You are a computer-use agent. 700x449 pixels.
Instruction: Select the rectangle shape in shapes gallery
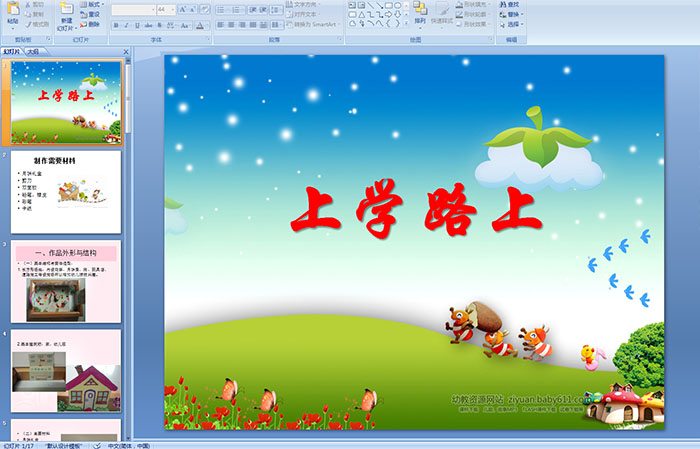coord(389,5)
